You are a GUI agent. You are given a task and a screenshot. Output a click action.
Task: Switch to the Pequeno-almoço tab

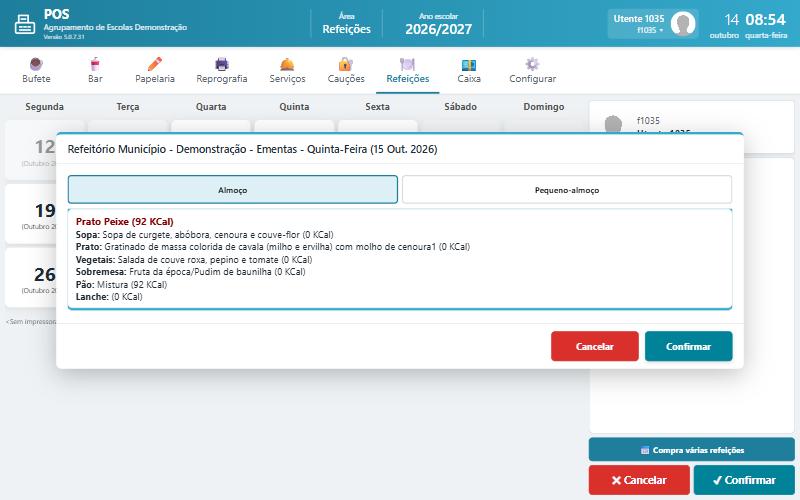(x=567, y=190)
